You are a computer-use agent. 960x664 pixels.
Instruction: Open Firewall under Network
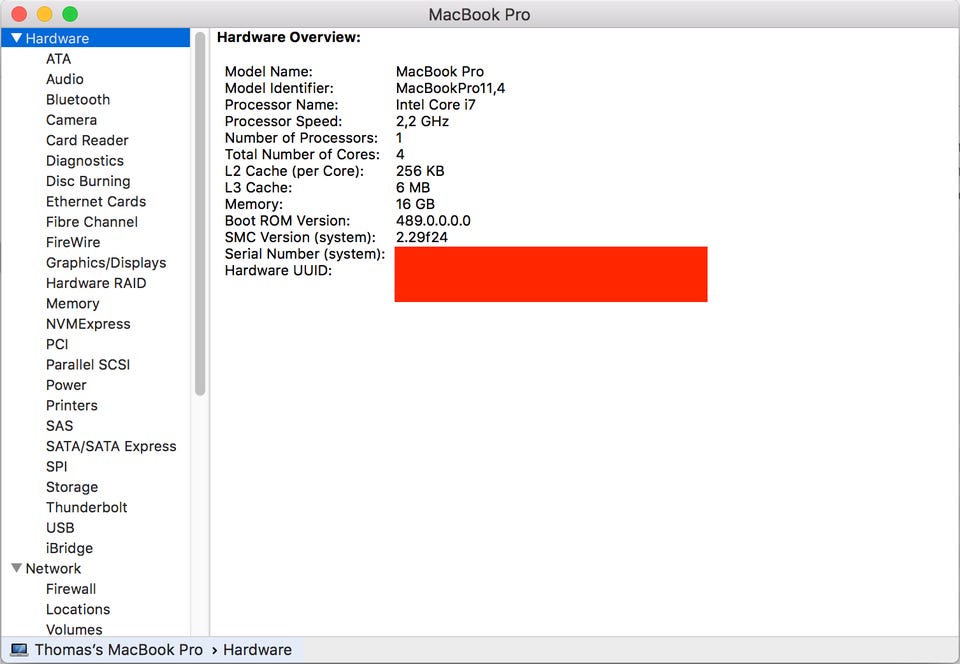[70, 589]
